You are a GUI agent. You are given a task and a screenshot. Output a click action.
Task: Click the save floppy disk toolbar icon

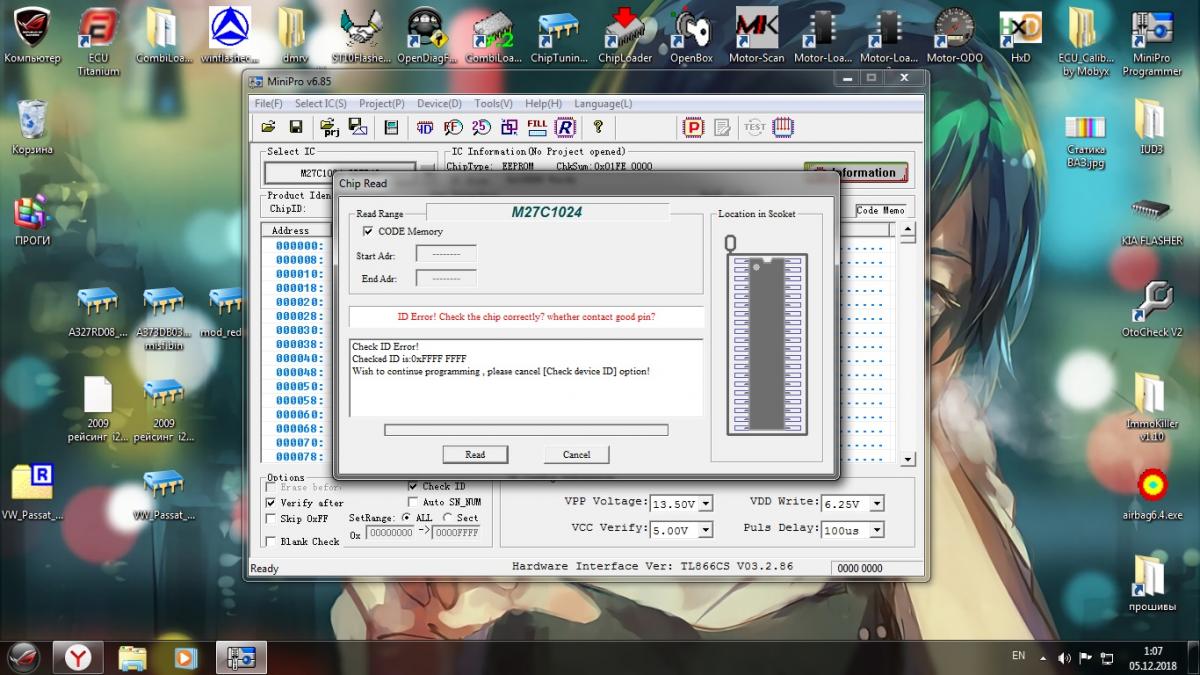pyautogui.click(x=296, y=127)
